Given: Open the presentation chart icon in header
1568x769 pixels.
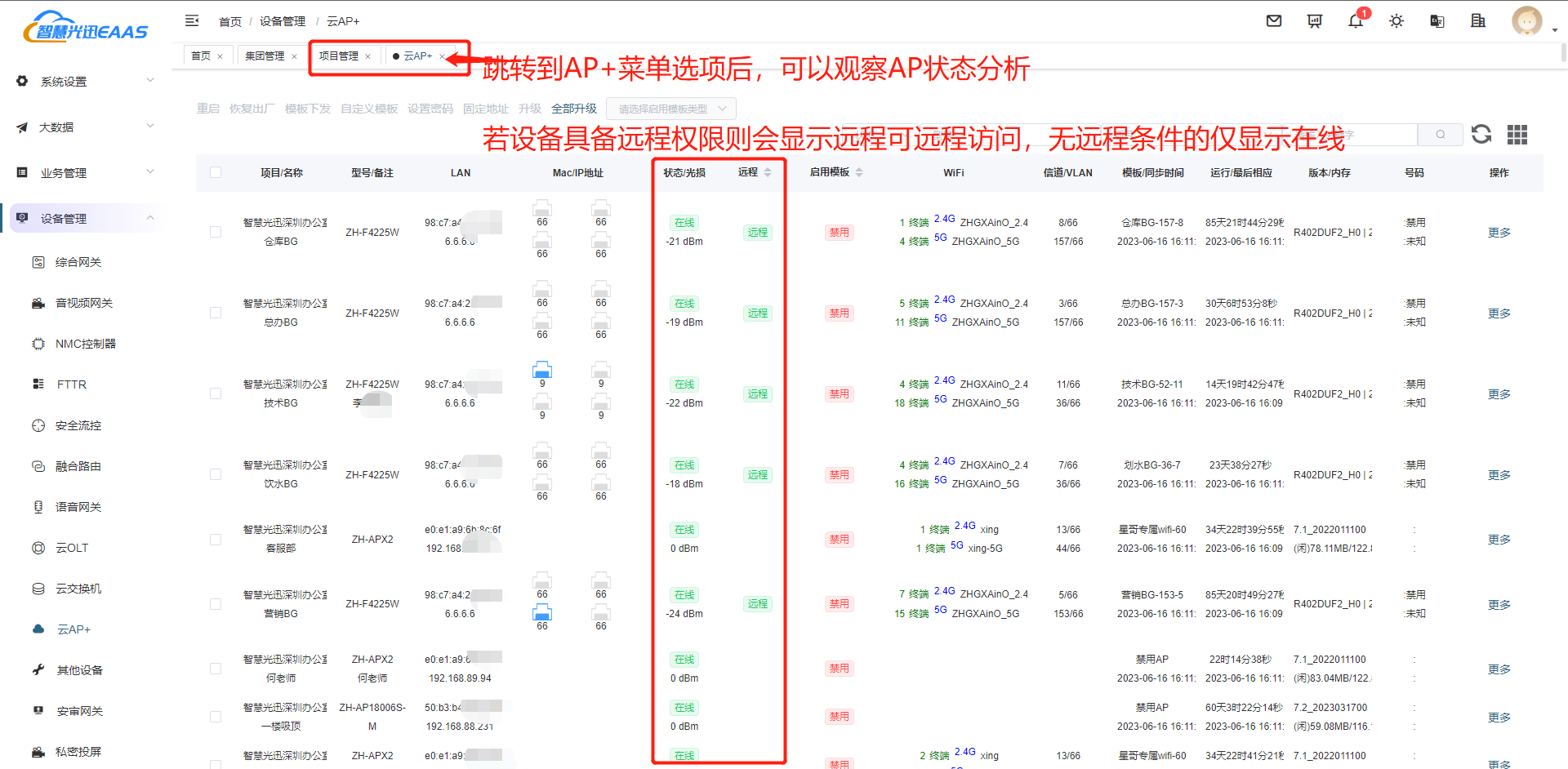Looking at the screenshot, I should (x=1315, y=21).
